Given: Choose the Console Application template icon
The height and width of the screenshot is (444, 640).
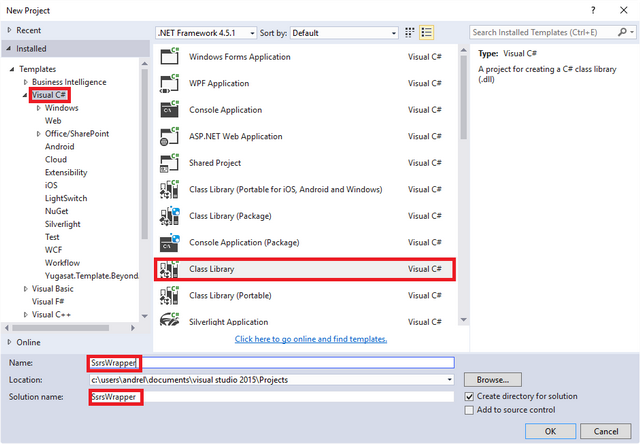Looking at the screenshot, I should [x=169, y=109].
